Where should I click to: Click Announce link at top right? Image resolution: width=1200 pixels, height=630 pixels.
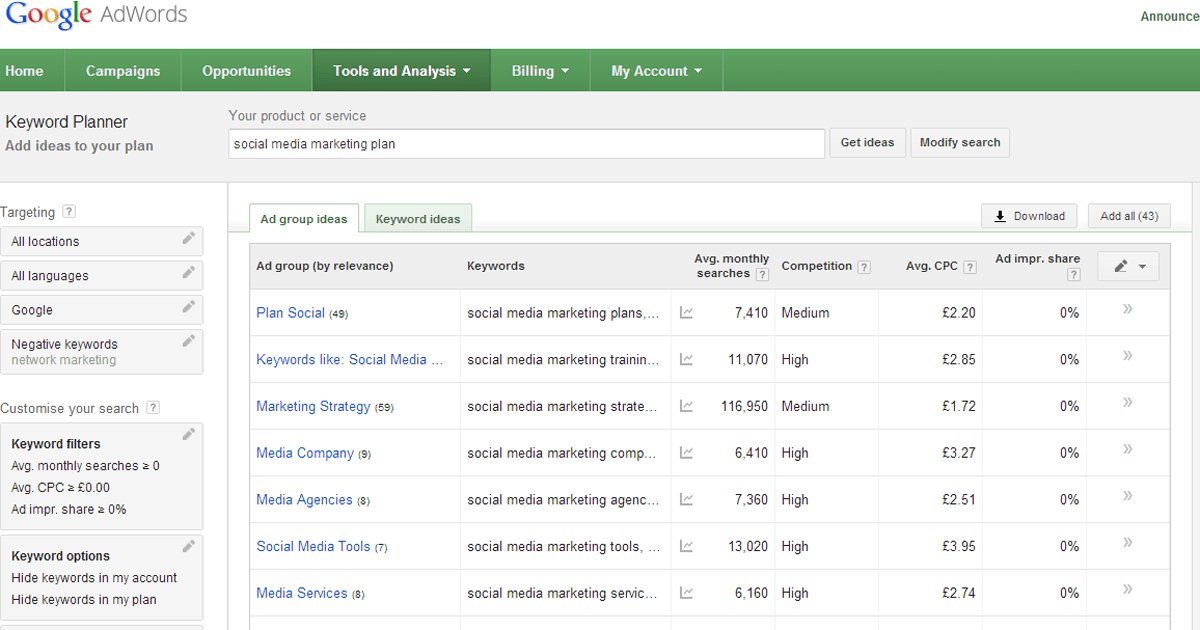click(x=1169, y=16)
